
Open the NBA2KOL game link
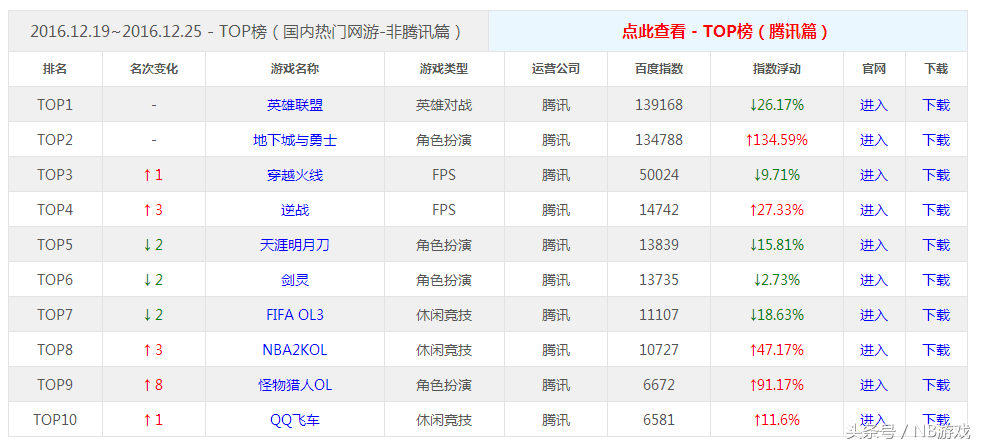click(x=295, y=350)
